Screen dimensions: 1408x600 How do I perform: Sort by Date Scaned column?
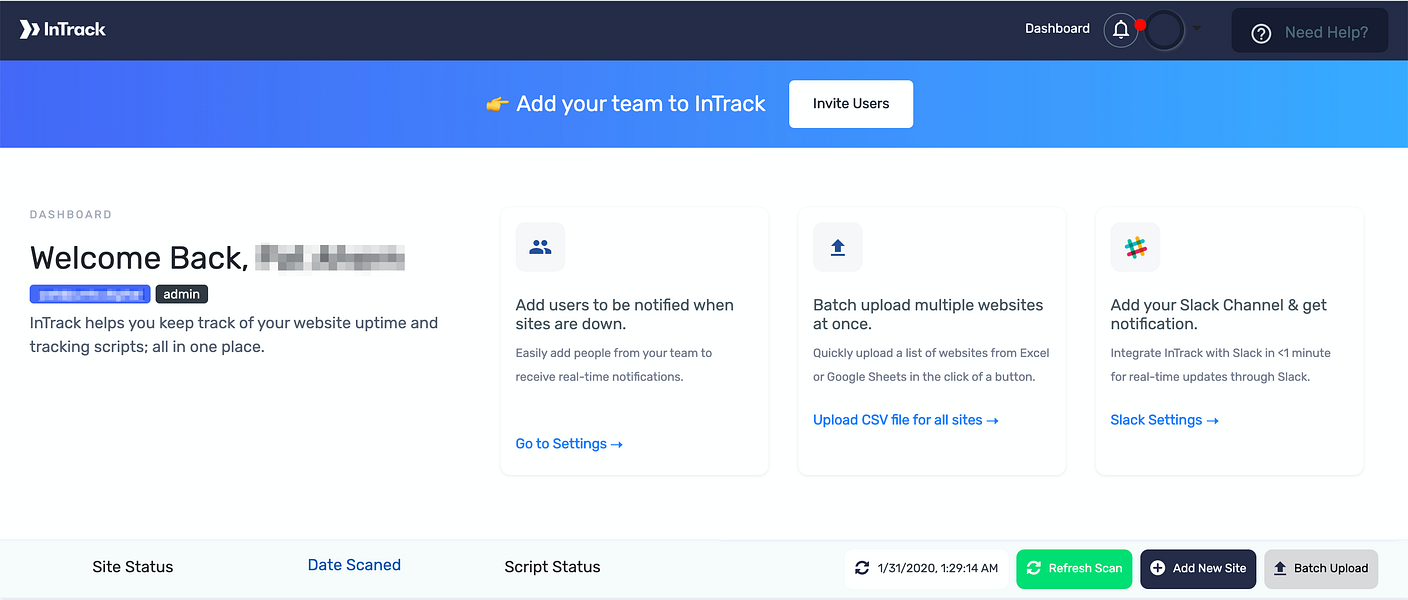coord(354,565)
